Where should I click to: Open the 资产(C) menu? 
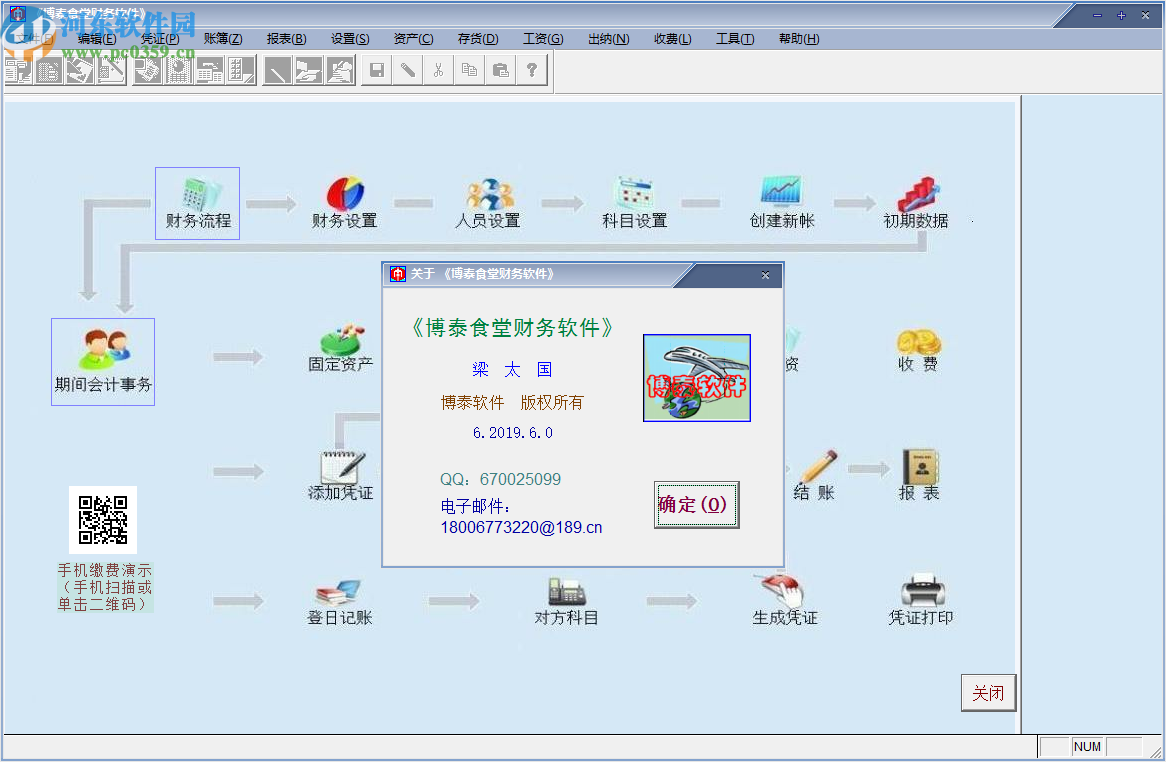(x=413, y=39)
